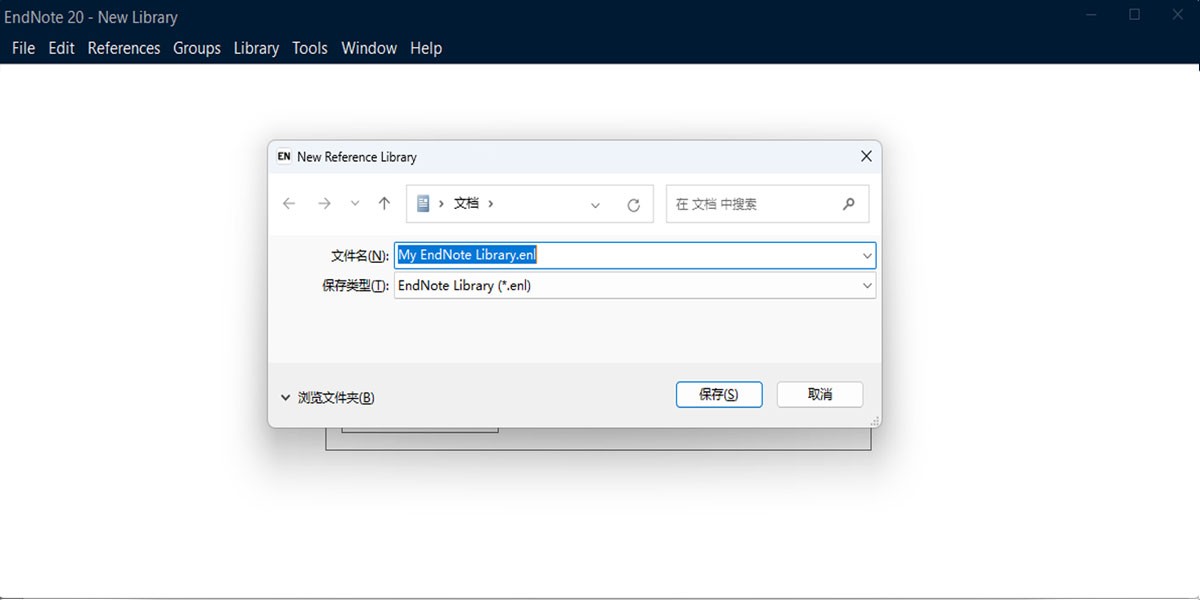Open the References menu

(124, 48)
